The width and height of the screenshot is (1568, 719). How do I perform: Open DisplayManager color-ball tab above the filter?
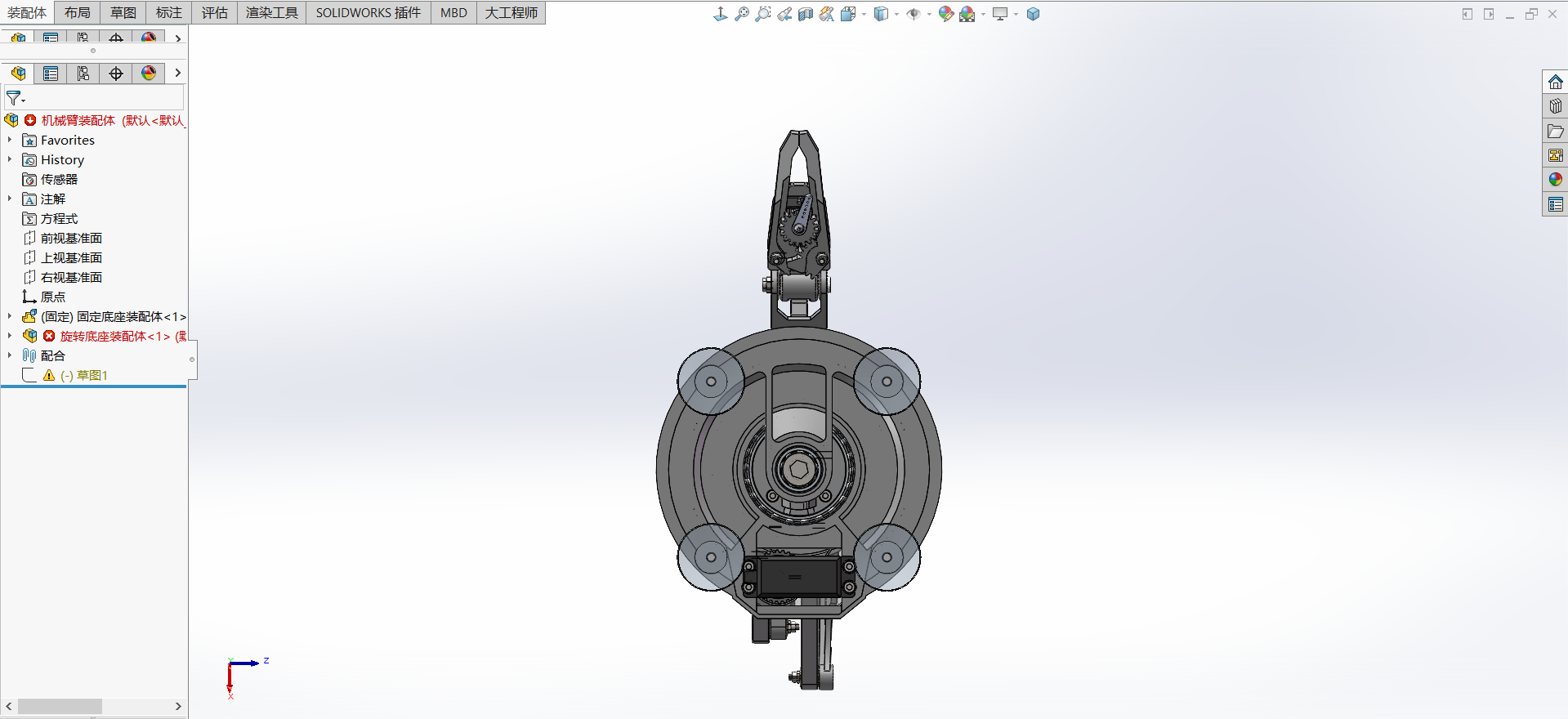[149, 74]
